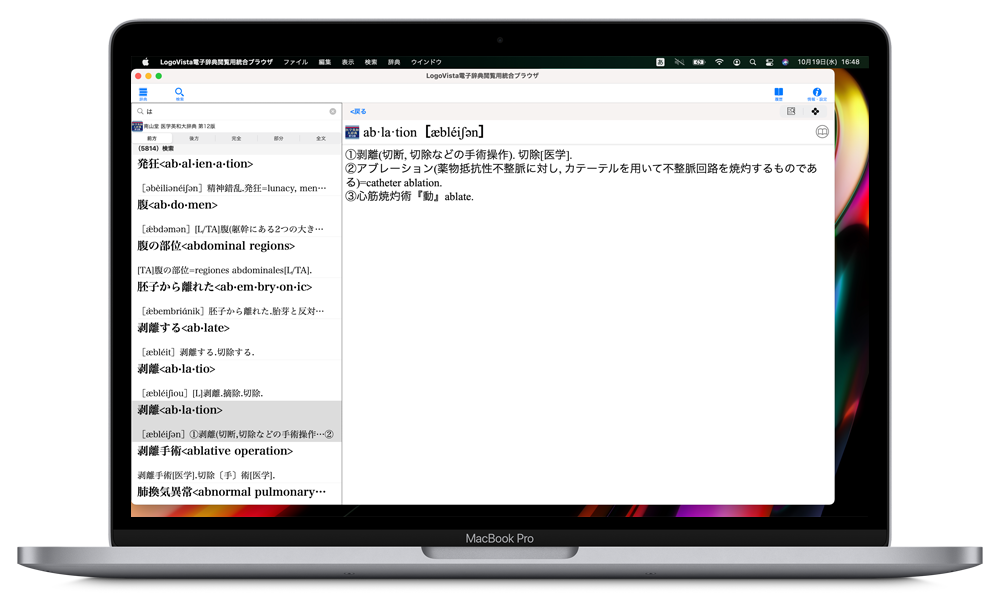Switch to 全文 full-text search mode
The width and height of the screenshot is (1000, 600).
point(320,138)
